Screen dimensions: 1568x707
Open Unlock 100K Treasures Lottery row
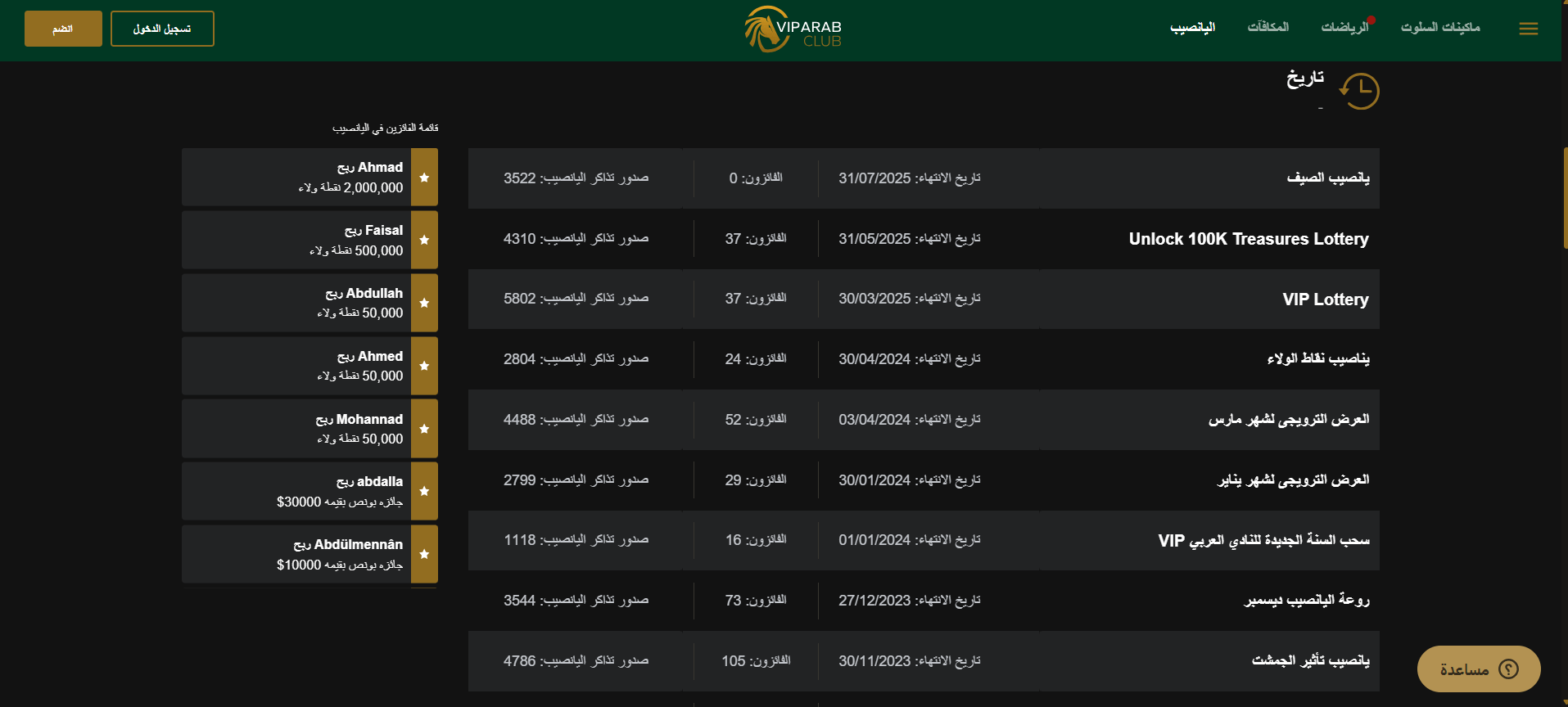pyautogui.click(x=924, y=239)
